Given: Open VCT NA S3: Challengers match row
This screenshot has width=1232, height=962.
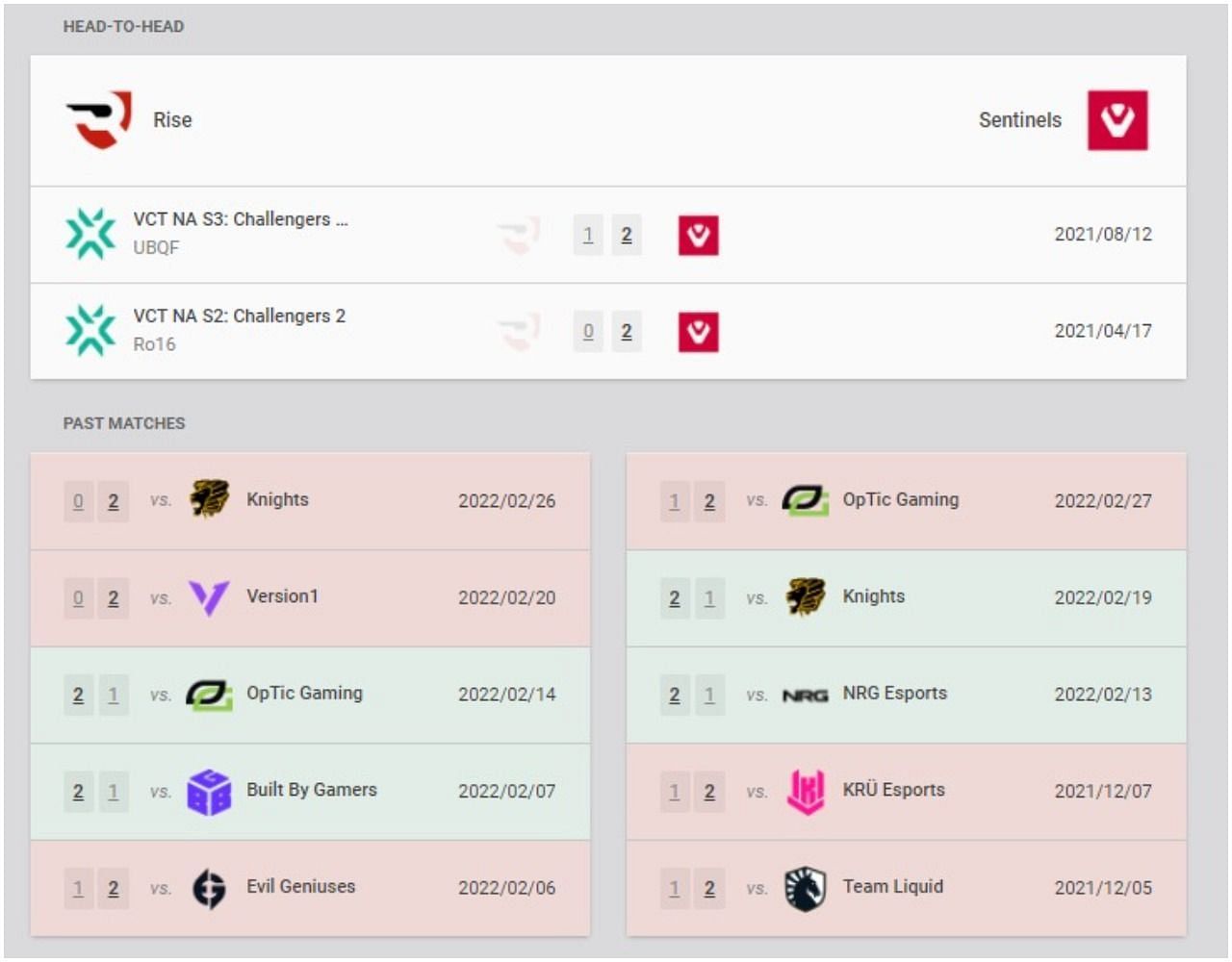Looking at the screenshot, I should [608, 235].
